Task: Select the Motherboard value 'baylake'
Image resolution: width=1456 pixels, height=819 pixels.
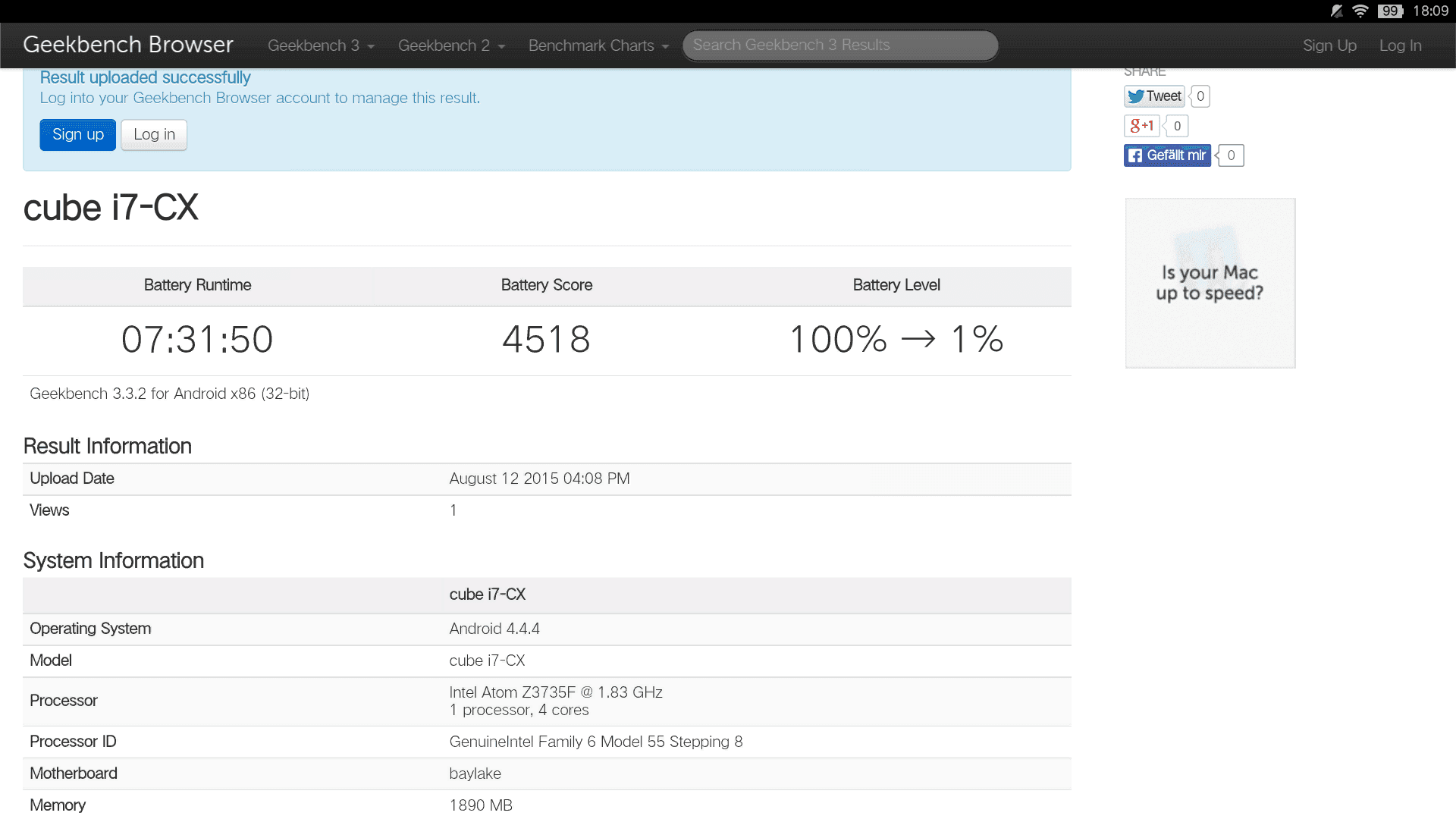Action: coord(475,773)
